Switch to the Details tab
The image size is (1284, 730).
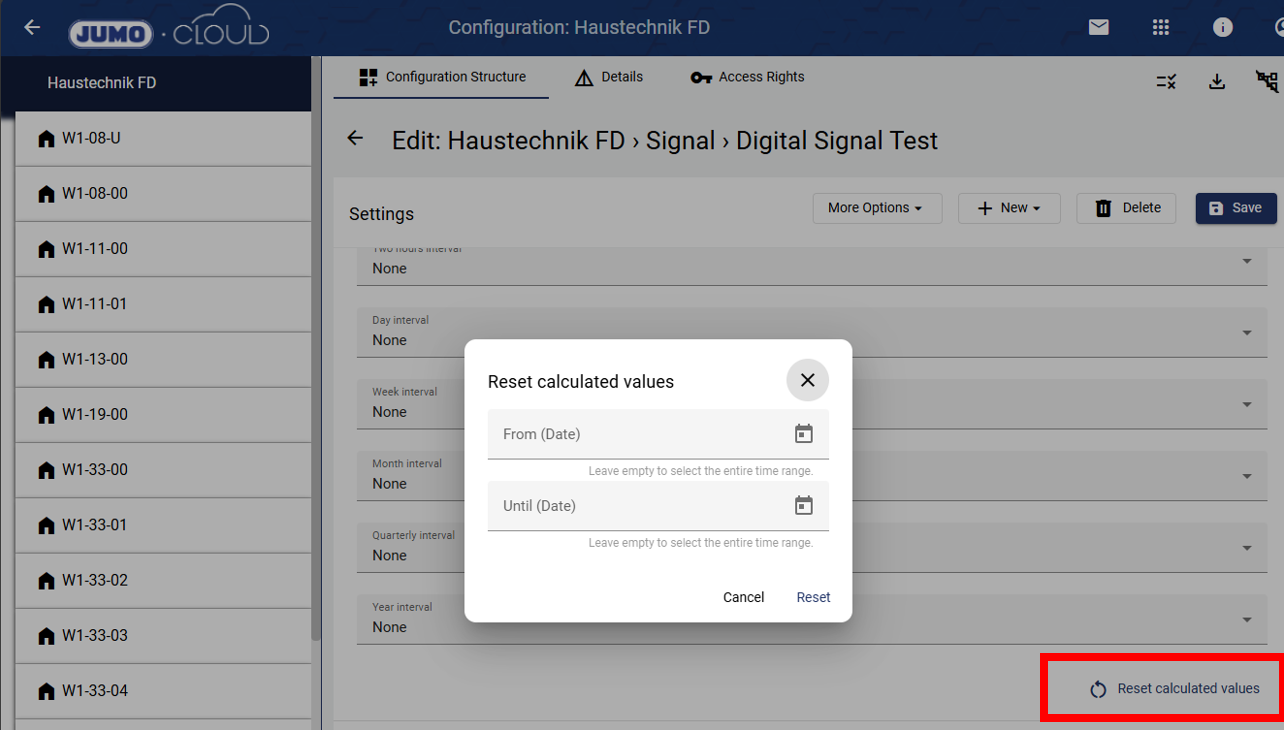pyautogui.click(x=609, y=77)
